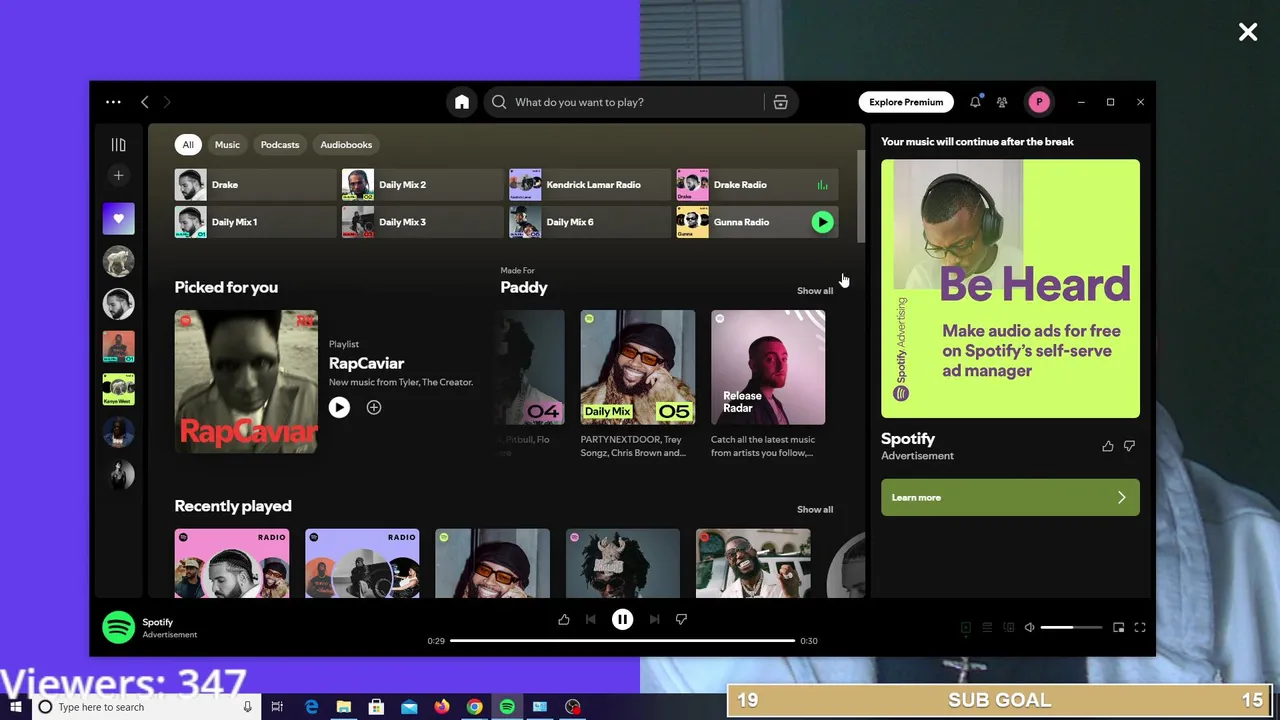Open the three-dots app menu
Image resolution: width=1280 pixels, height=720 pixels.
(x=113, y=102)
